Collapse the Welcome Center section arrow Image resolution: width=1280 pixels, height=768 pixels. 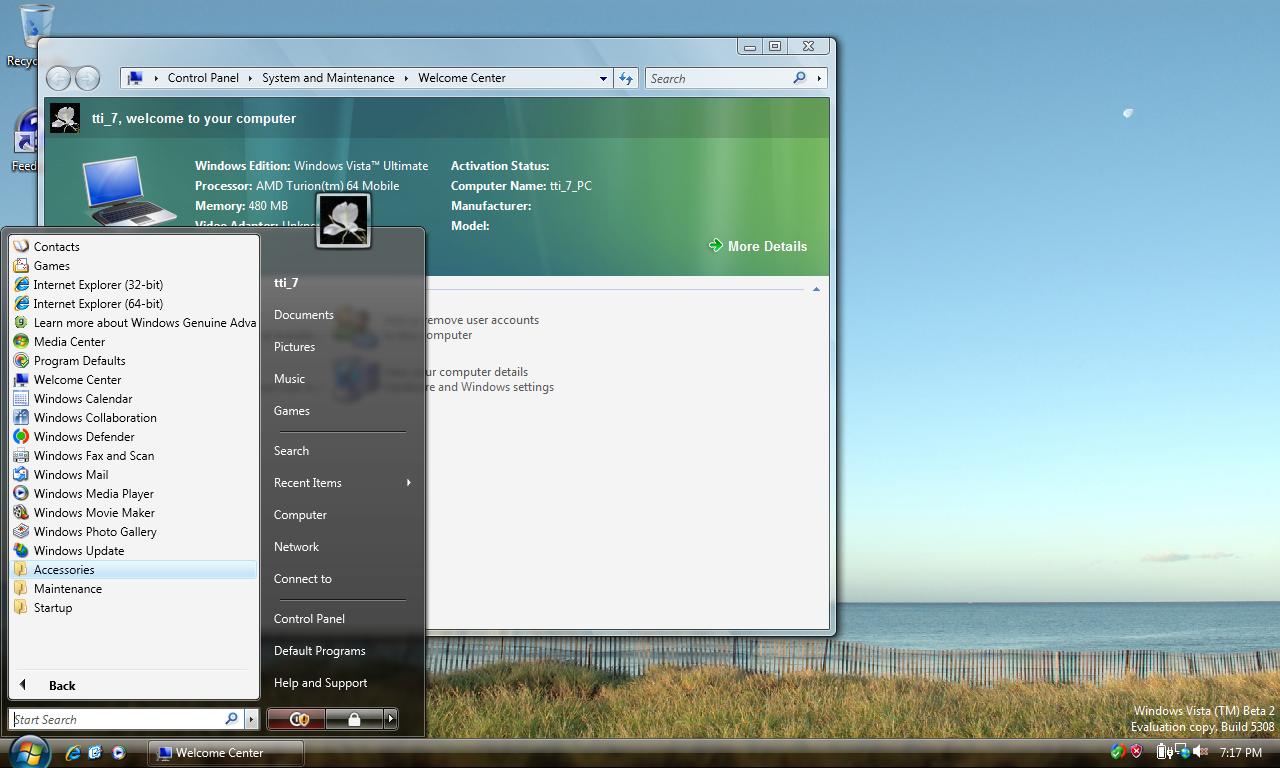pyautogui.click(x=816, y=289)
